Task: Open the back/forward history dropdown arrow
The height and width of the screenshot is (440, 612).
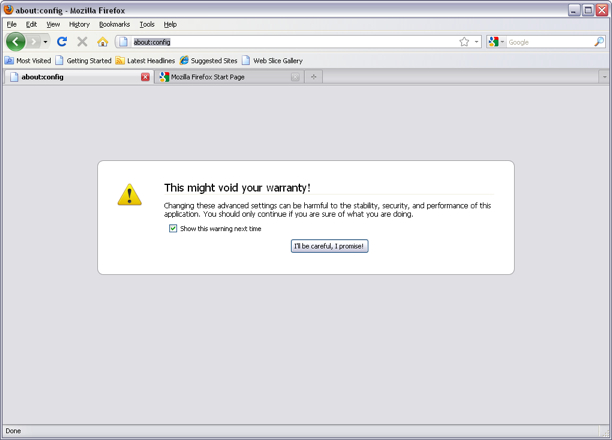Action: tap(45, 42)
